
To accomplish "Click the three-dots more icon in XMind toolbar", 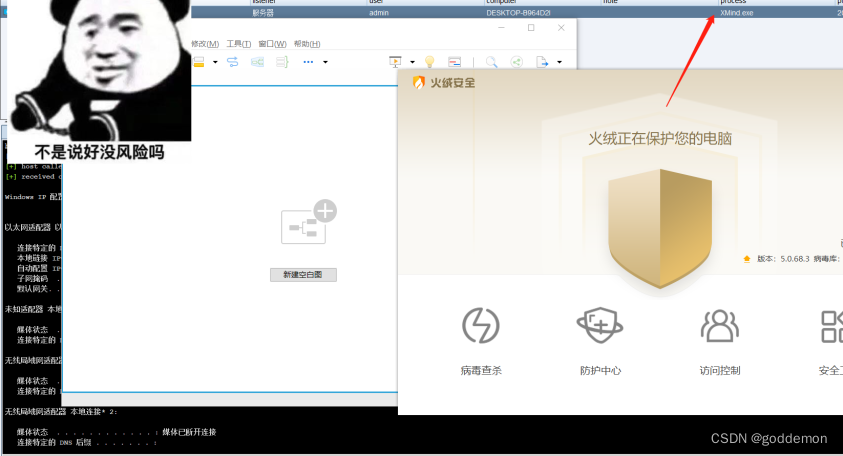I will pyautogui.click(x=308, y=62).
